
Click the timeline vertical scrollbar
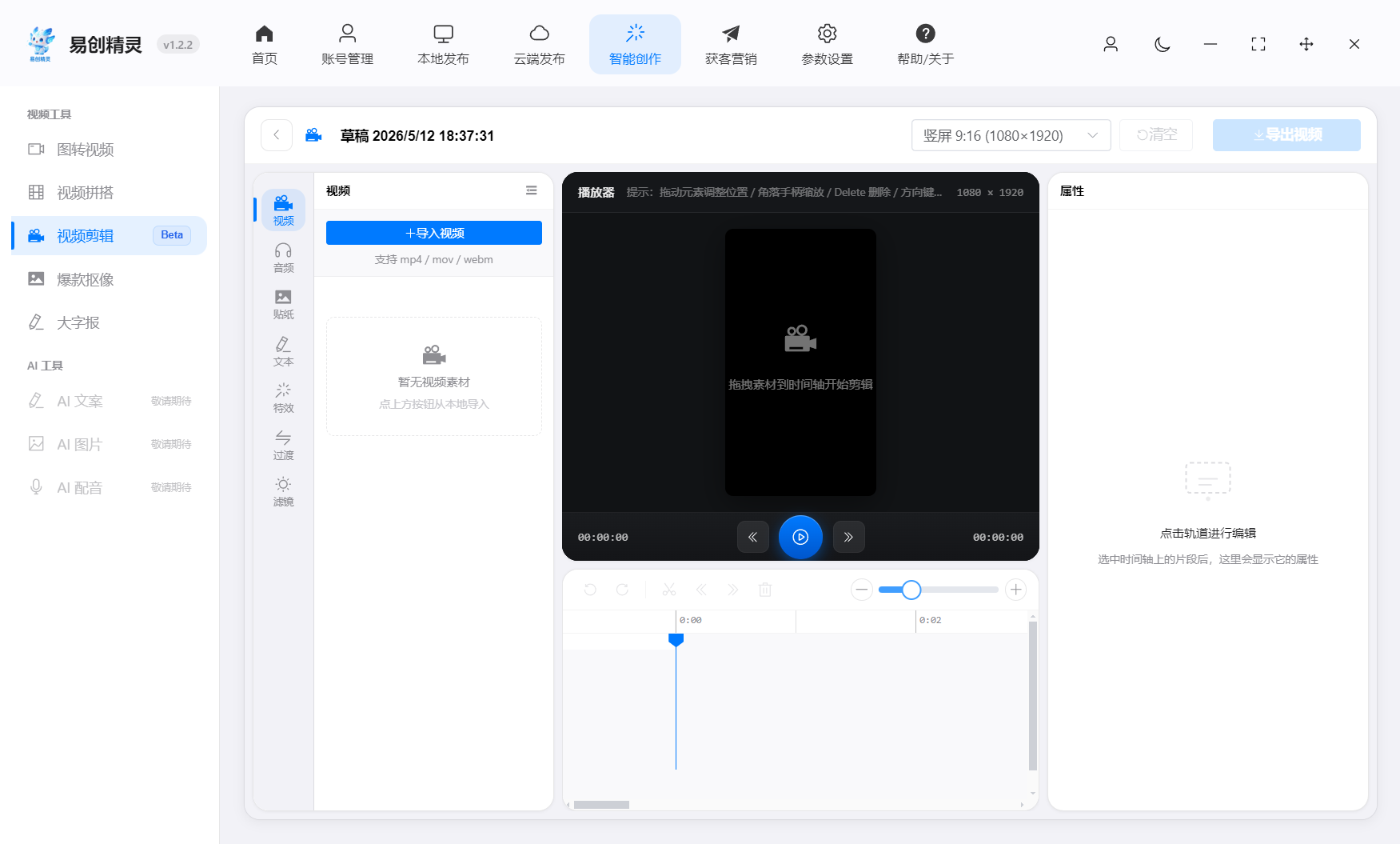[x=1032, y=695]
